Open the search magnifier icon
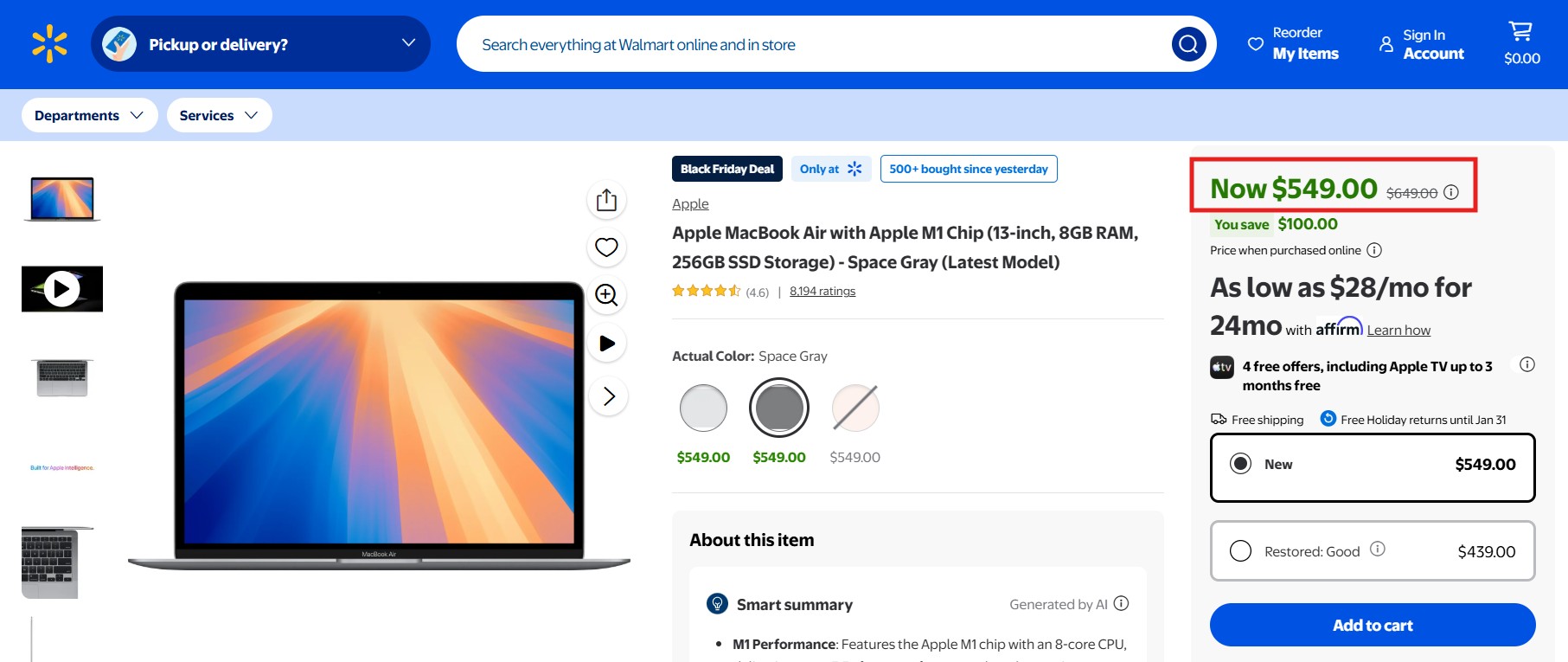The height and width of the screenshot is (662, 1568). pyautogui.click(x=1187, y=43)
